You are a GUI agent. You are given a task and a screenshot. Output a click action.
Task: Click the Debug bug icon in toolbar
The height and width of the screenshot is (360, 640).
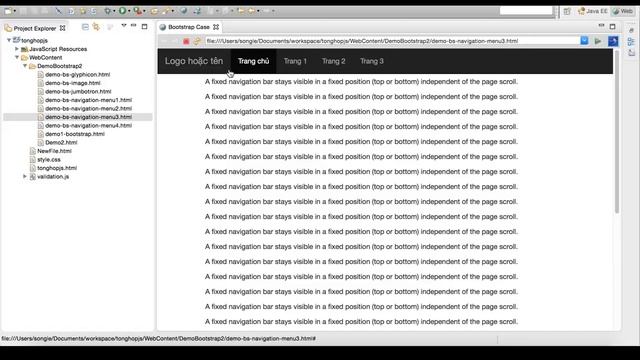coord(108,11)
